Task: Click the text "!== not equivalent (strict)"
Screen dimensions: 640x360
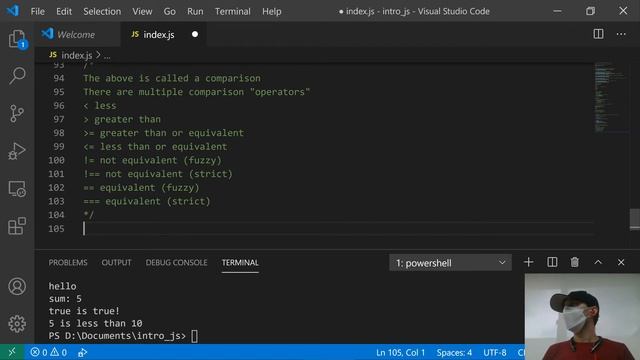Action: 158,174
